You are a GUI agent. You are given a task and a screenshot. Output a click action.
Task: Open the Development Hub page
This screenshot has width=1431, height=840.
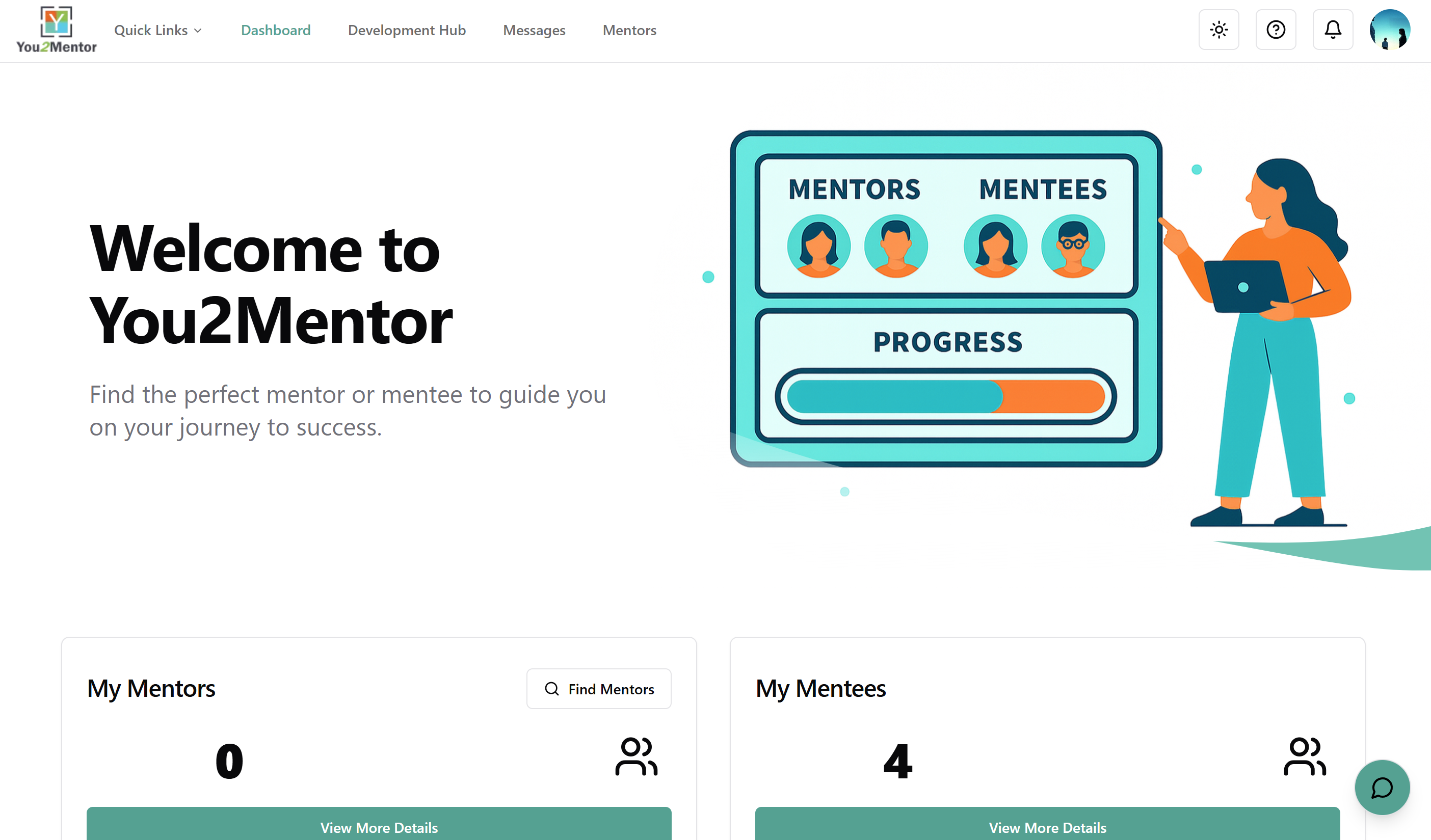pos(407,30)
